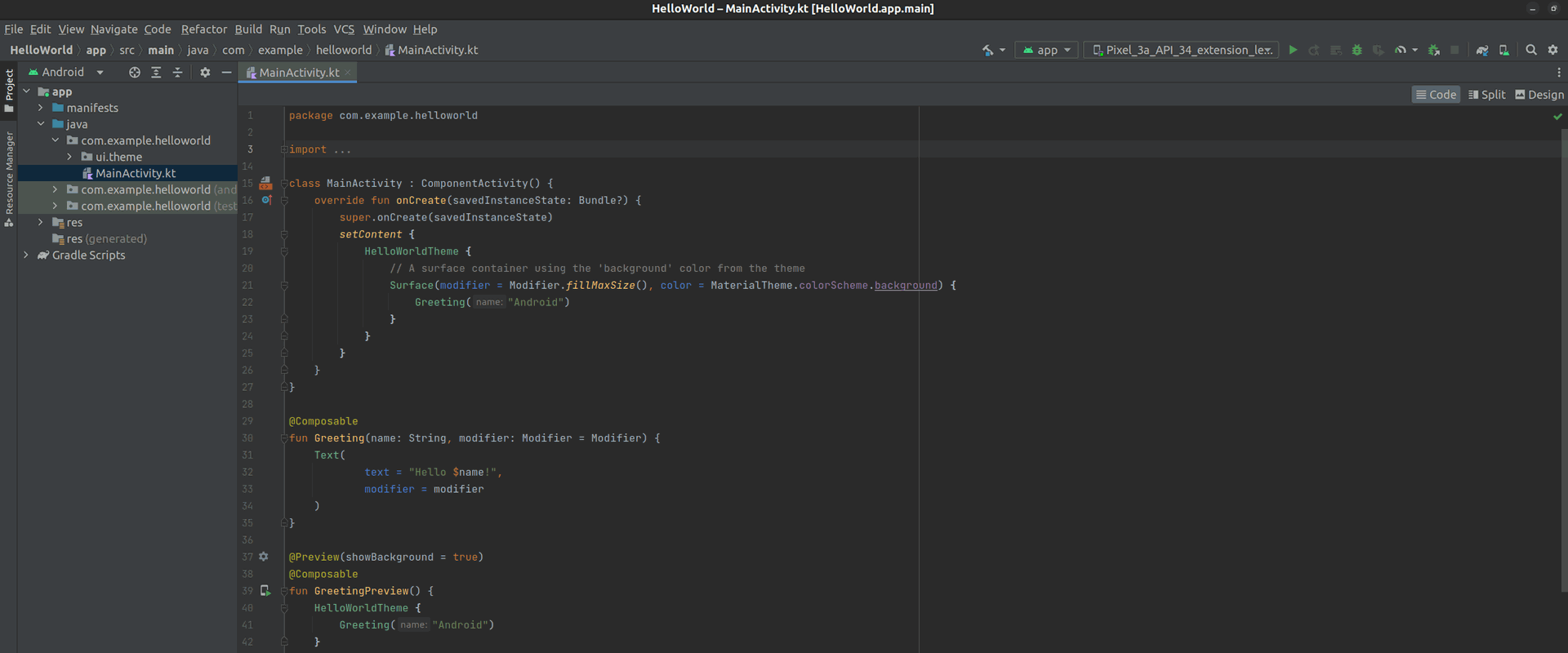Expand the manifests folder
Image resolution: width=1568 pixels, height=653 pixels.
[x=41, y=108]
